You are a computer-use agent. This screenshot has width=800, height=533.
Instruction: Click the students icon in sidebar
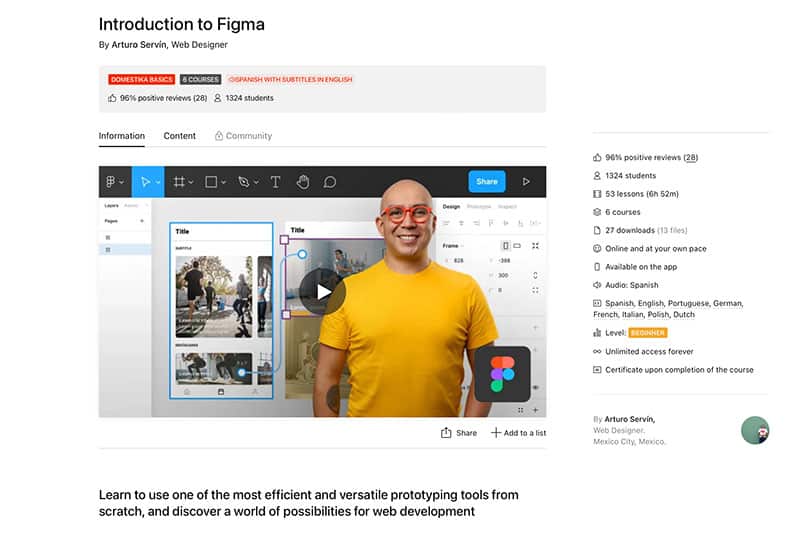pos(597,175)
